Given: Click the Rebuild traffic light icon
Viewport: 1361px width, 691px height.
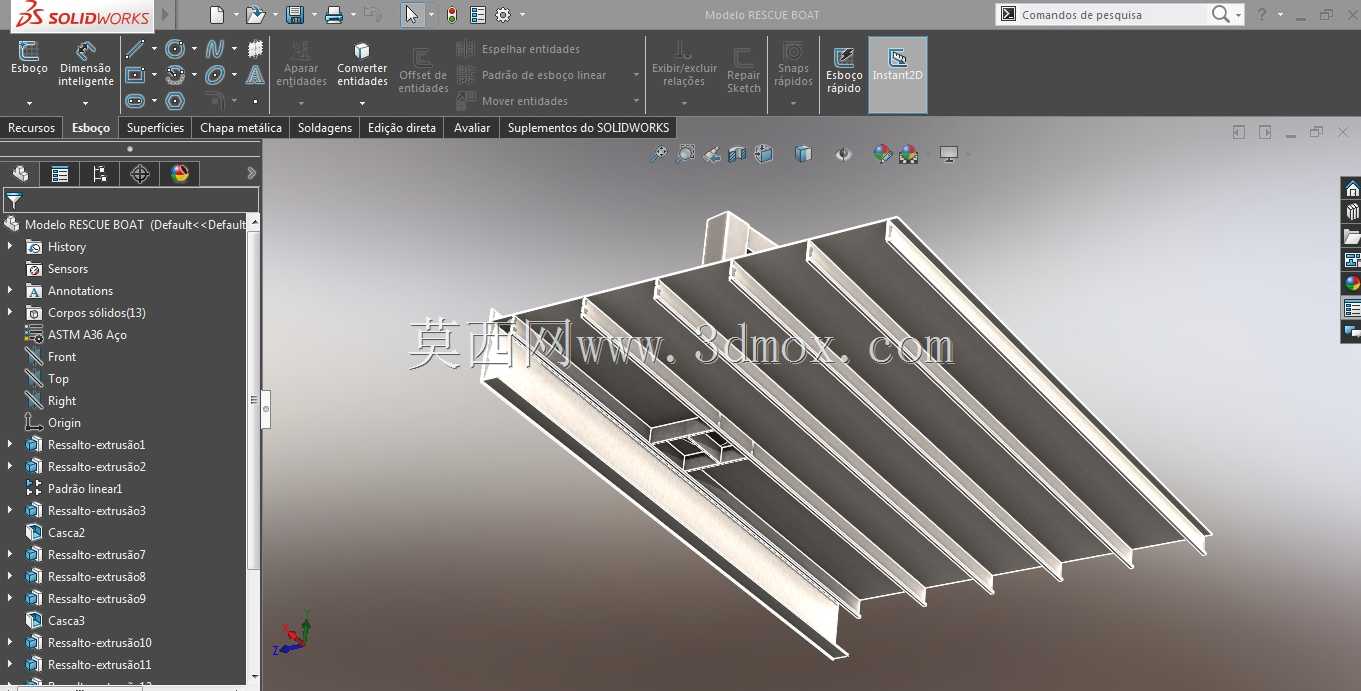Looking at the screenshot, I should pos(452,15).
